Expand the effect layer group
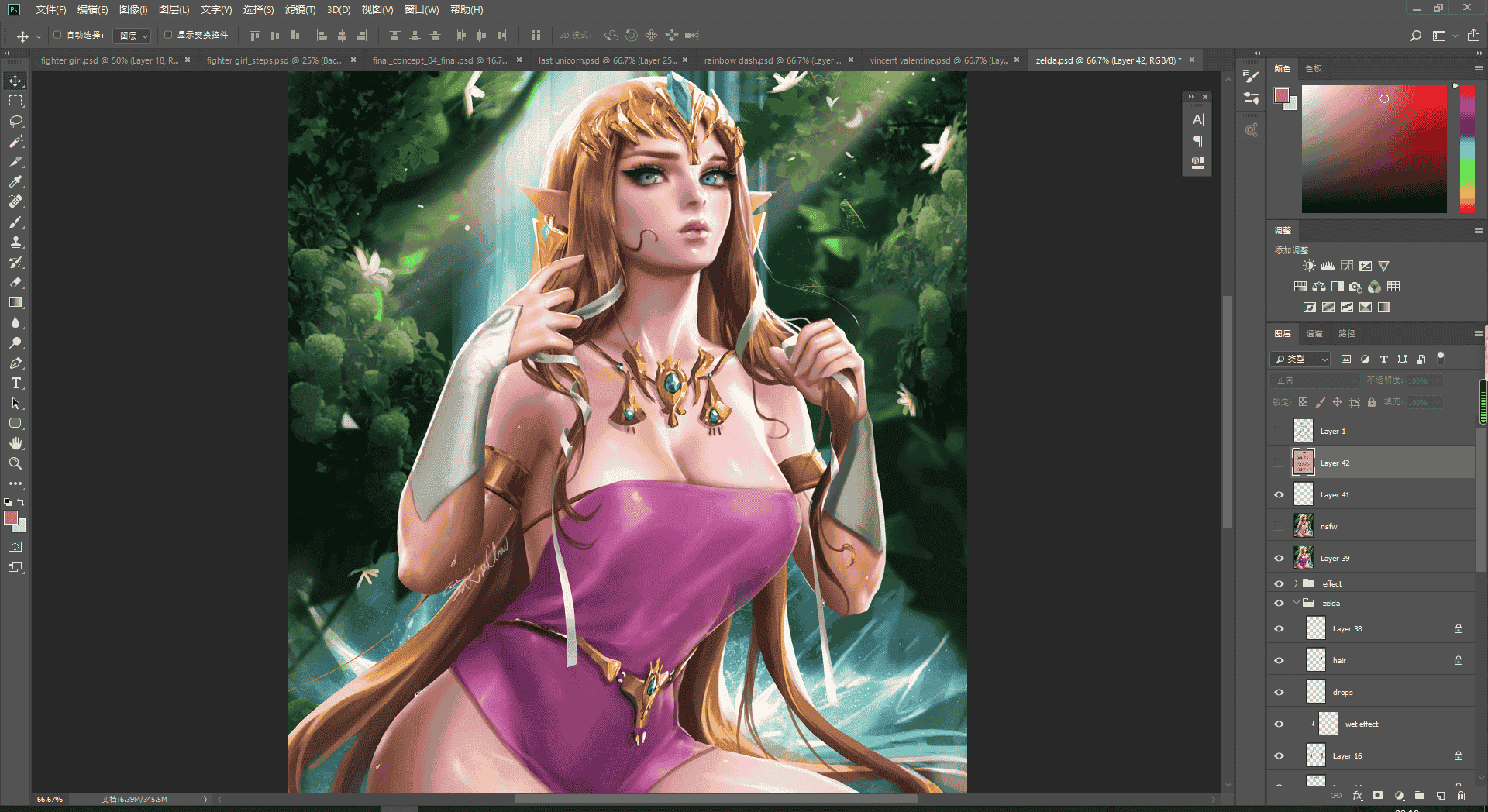Screen dimensions: 1488x812 pos(1296,583)
